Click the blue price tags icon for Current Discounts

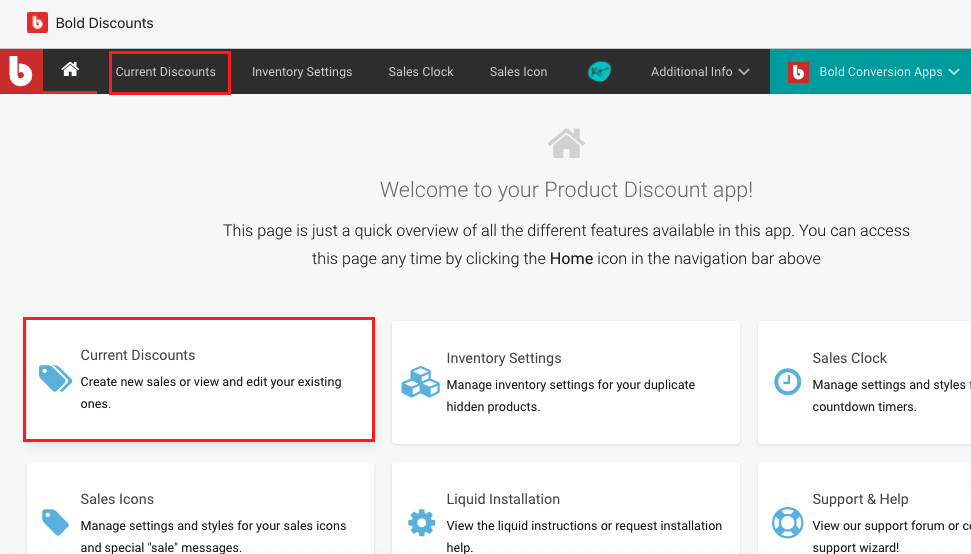point(55,378)
